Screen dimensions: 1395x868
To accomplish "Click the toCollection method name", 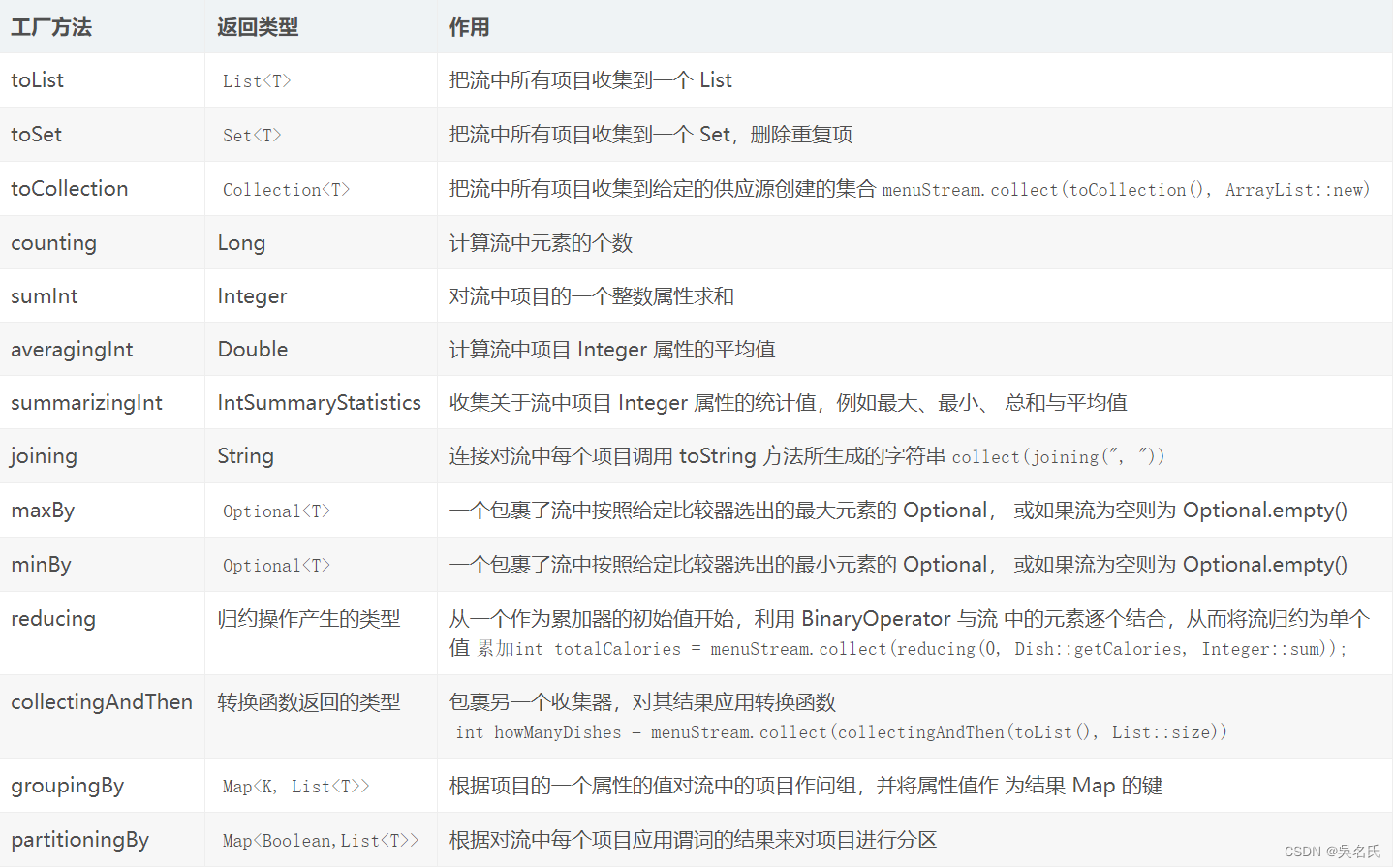I will pos(69,188).
